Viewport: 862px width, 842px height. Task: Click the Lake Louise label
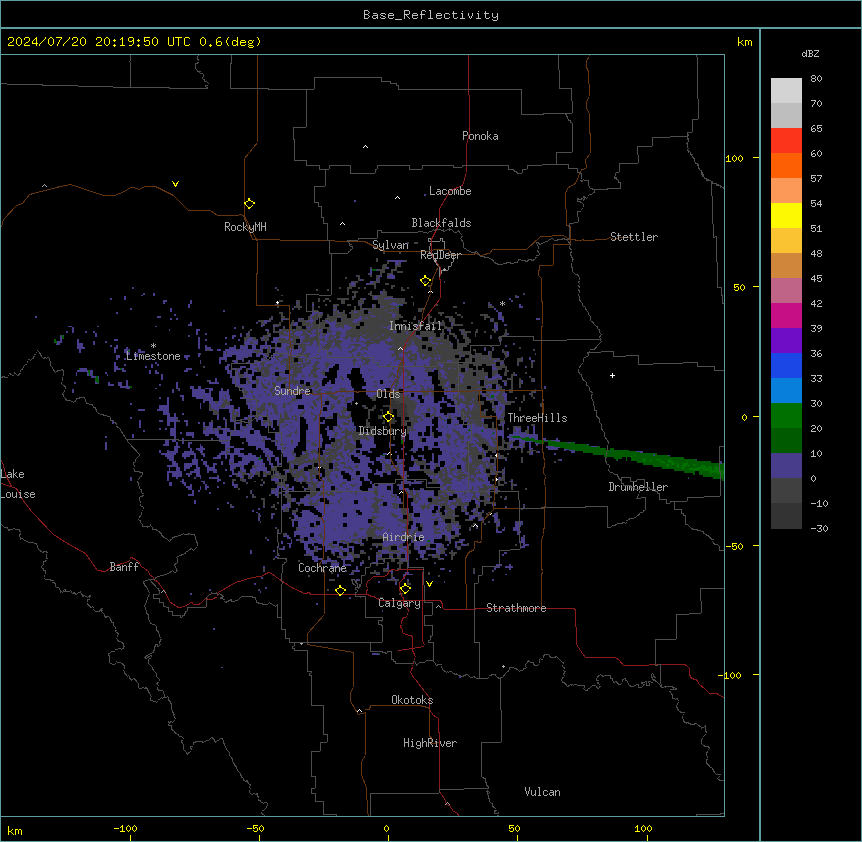(x=17, y=484)
